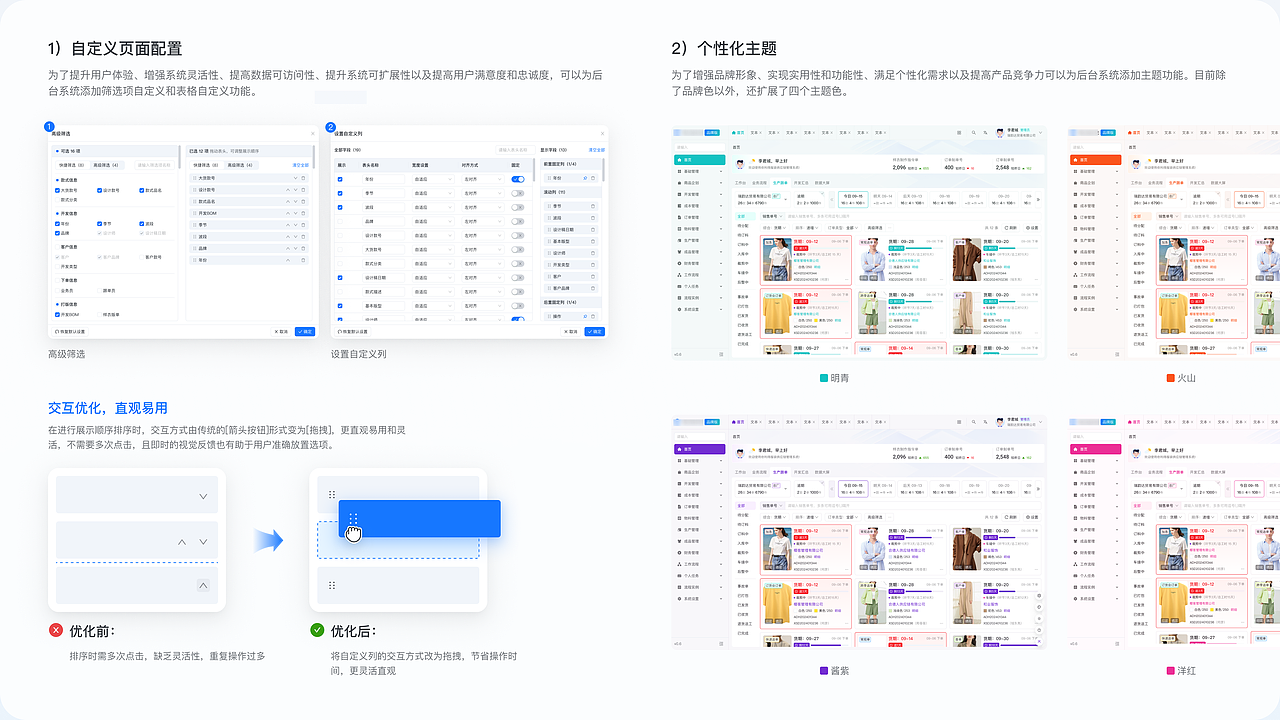Delete 设计师 from 滚动列 display list
1280x720 pixels.
[593, 253]
